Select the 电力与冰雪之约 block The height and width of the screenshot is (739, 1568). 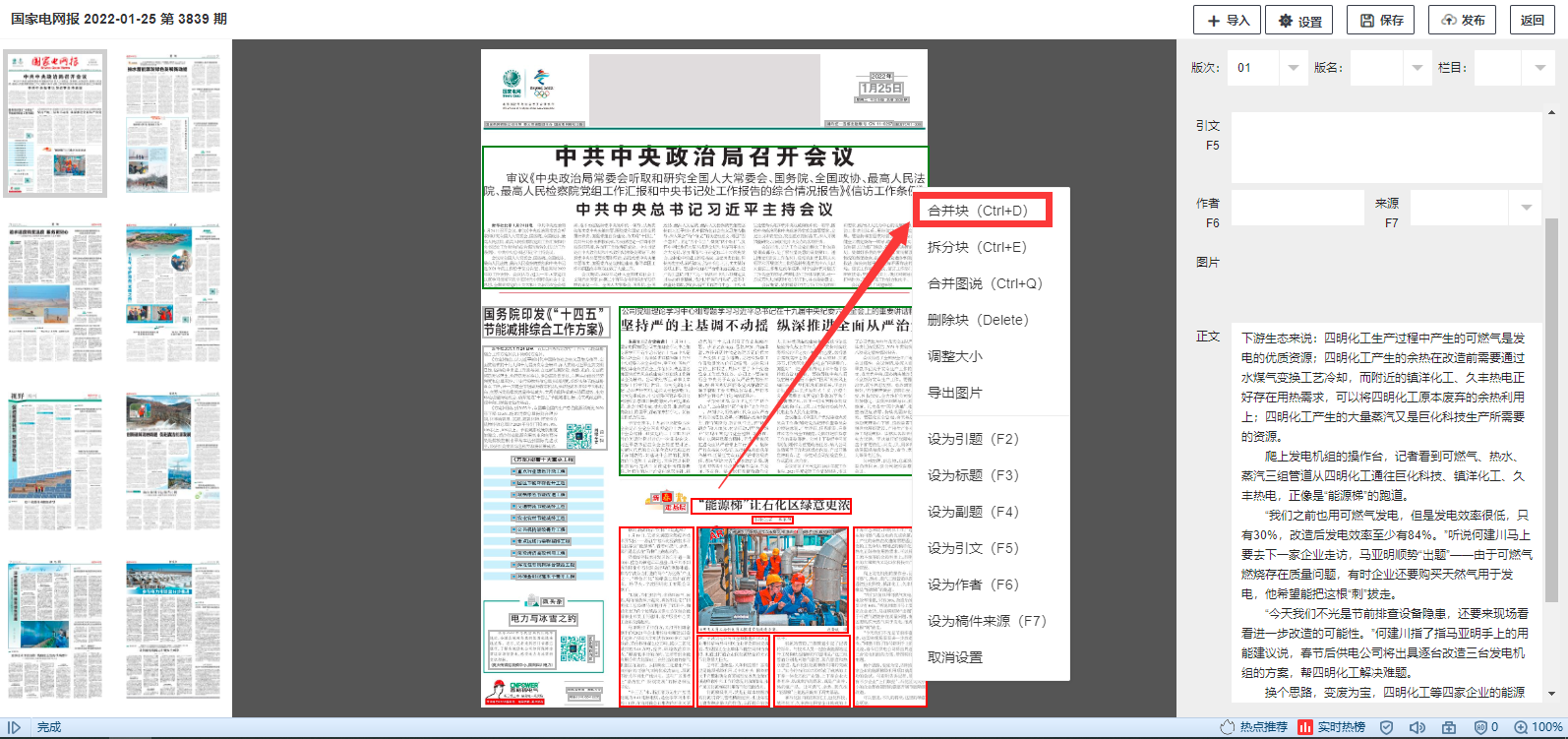click(x=543, y=619)
